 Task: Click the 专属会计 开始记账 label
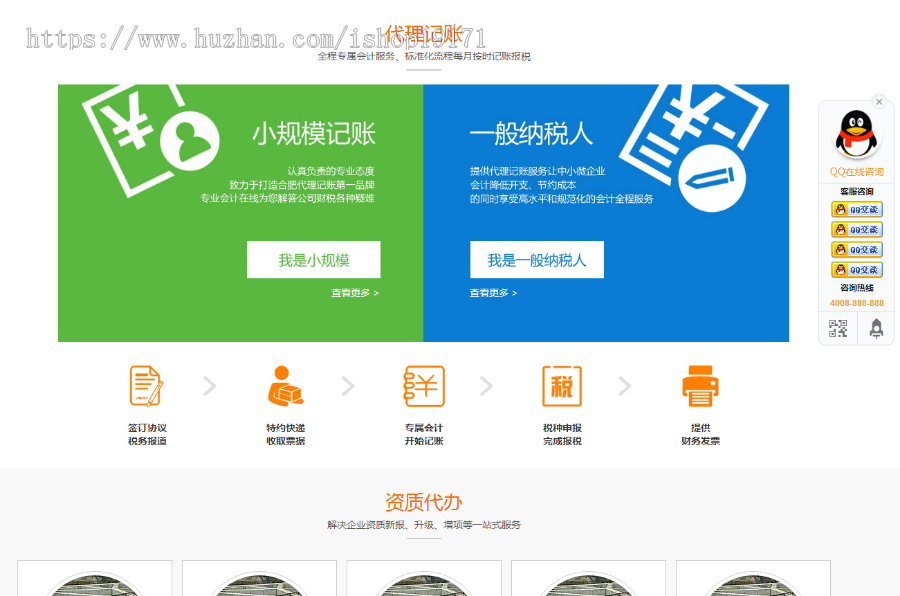[424, 434]
